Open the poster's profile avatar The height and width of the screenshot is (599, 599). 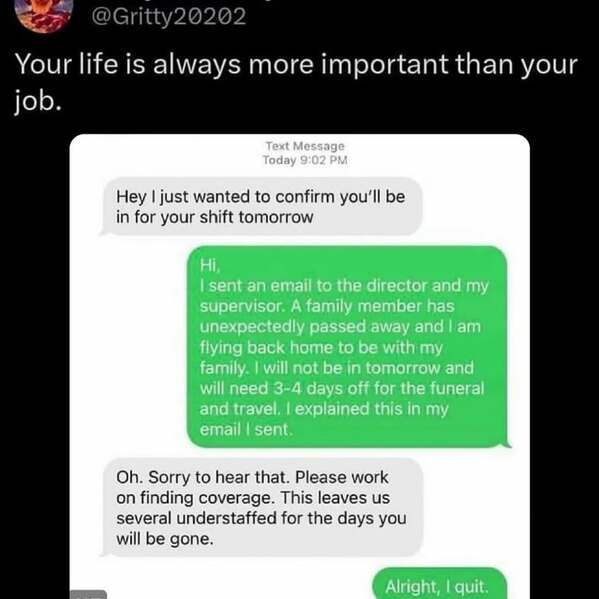click(x=44, y=13)
